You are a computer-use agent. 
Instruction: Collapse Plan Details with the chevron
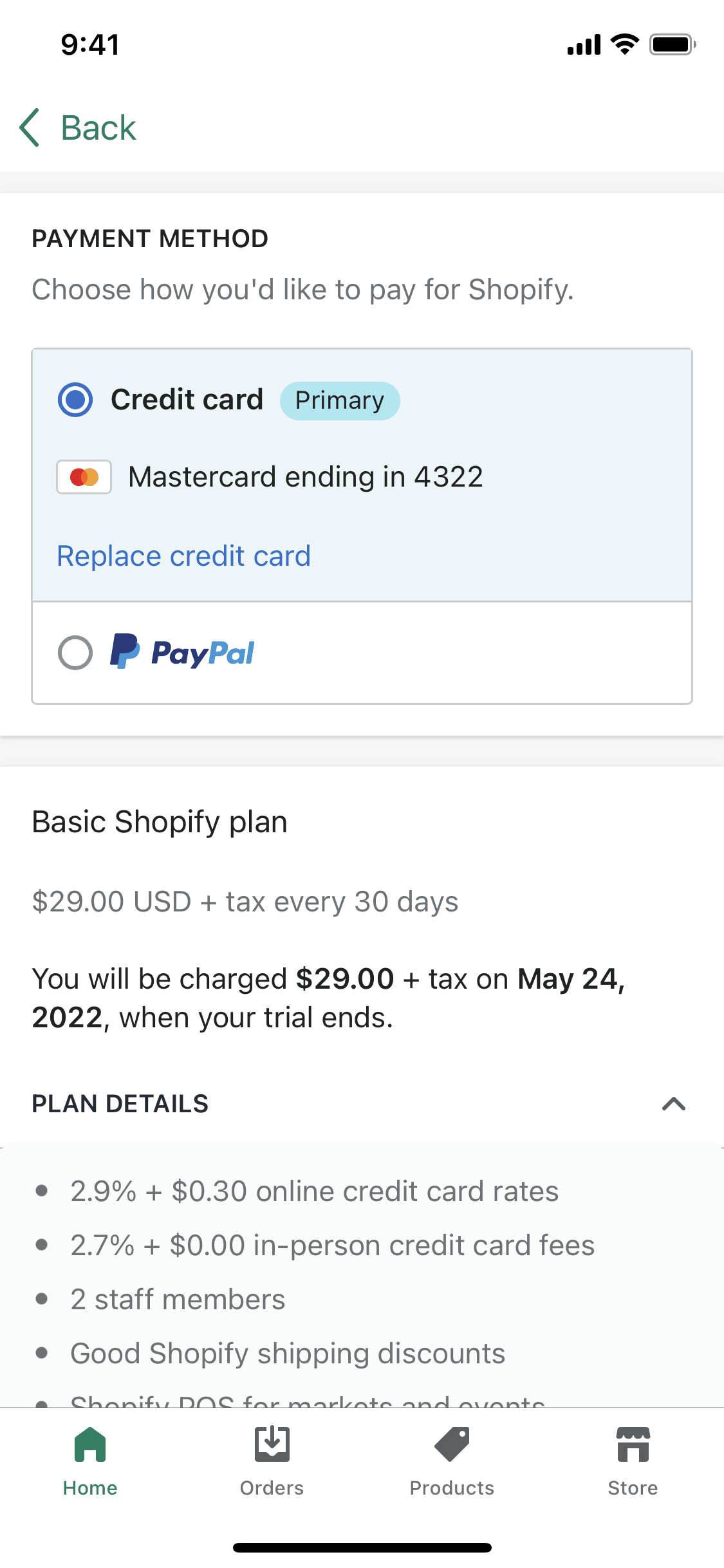coord(674,1104)
